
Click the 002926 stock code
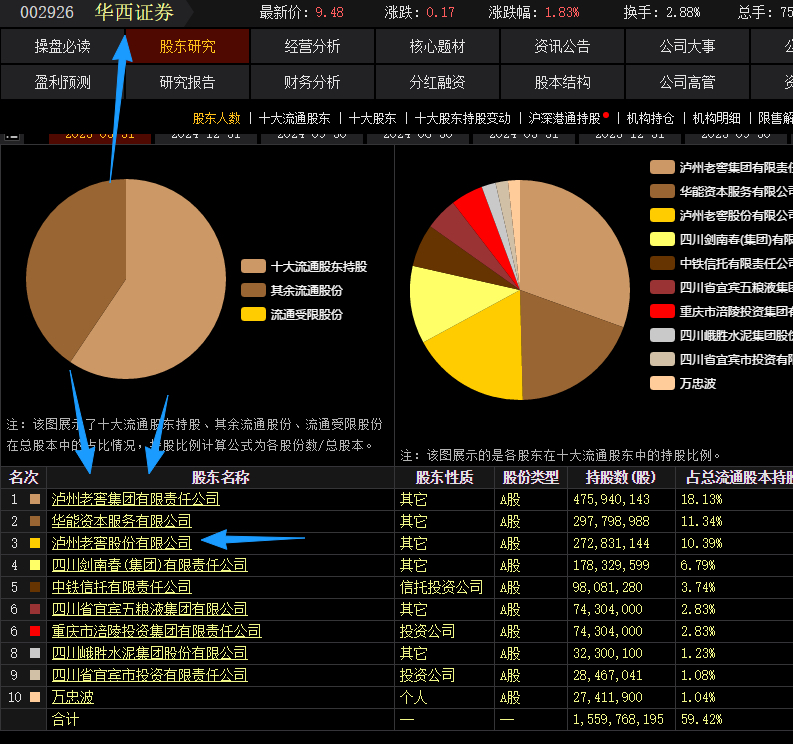(x=47, y=12)
